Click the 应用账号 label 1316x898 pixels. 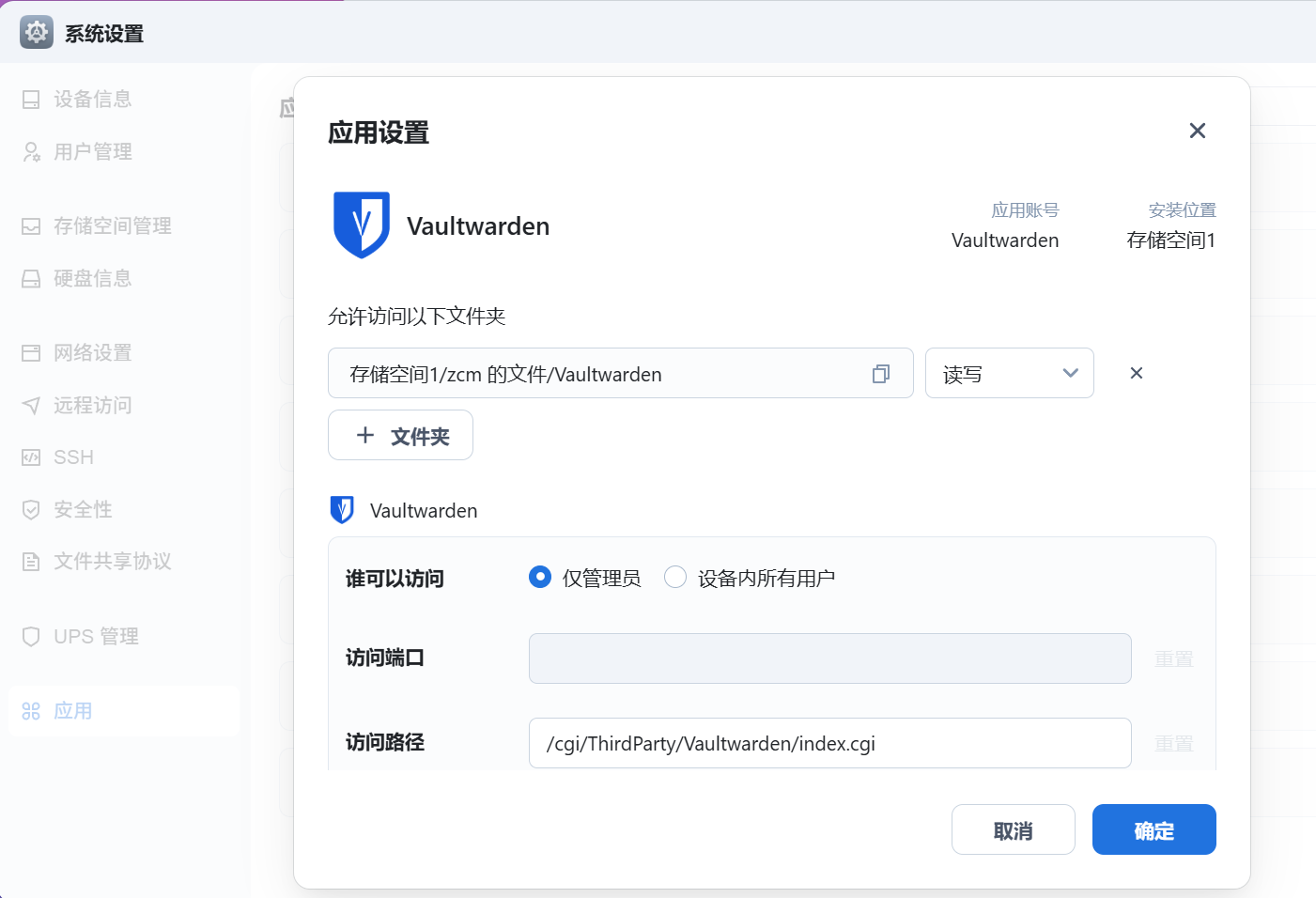(1026, 210)
